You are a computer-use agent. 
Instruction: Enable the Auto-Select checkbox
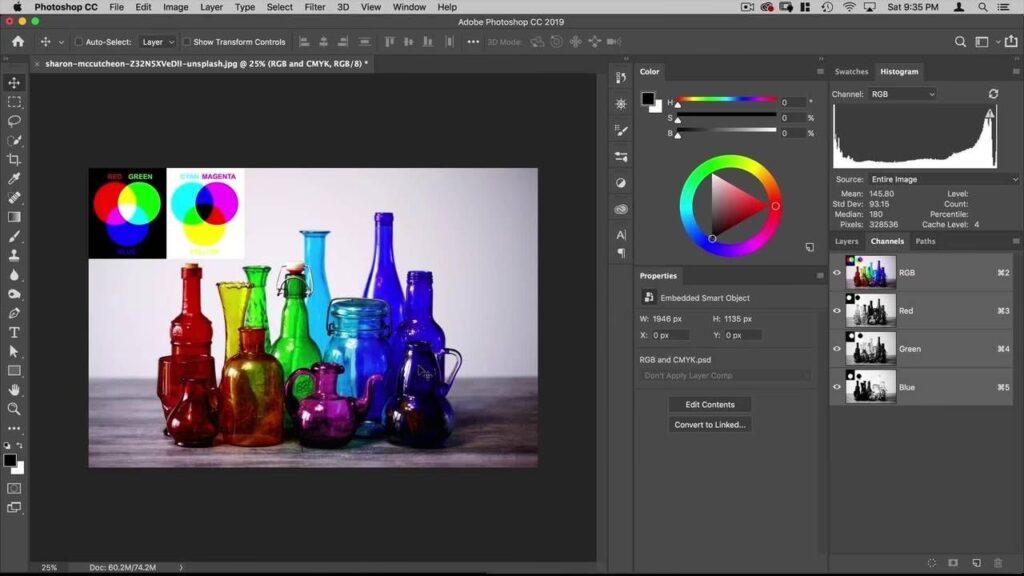79,42
